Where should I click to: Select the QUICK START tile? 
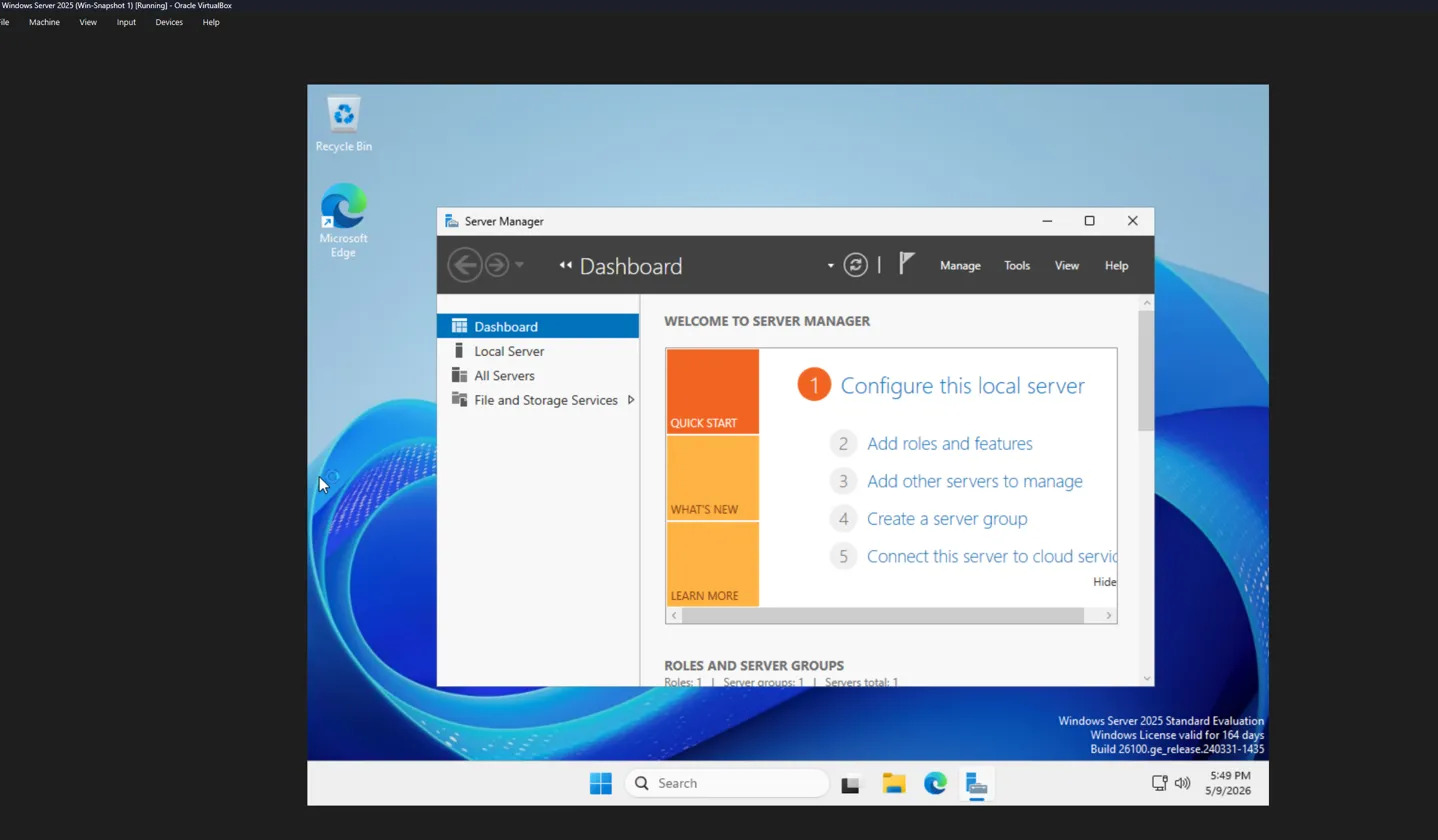712,391
